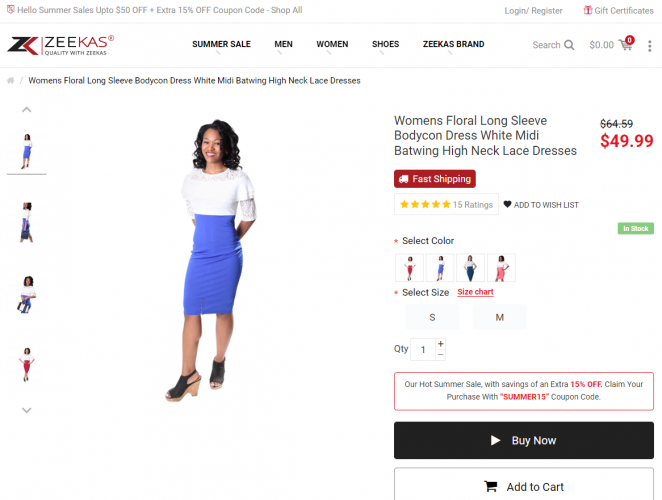The width and height of the screenshot is (662, 500).
Task: Open the shopping cart icon
Action: click(626, 44)
